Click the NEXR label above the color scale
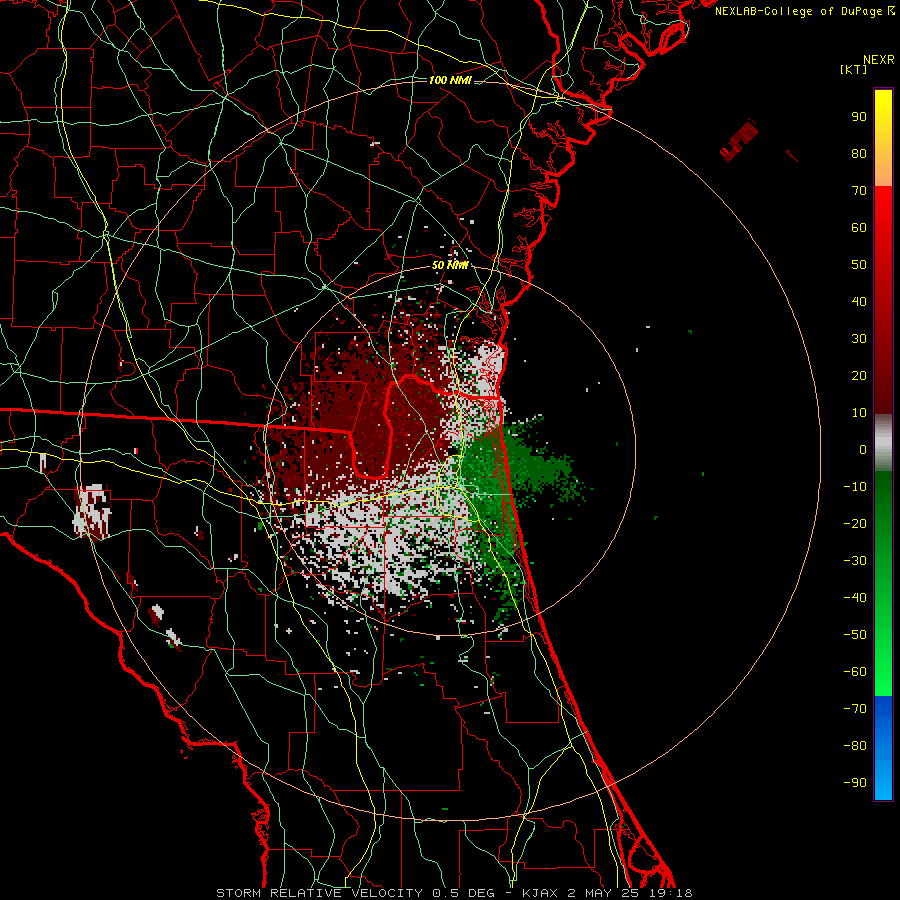This screenshot has height=900, width=900. (x=878, y=60)
